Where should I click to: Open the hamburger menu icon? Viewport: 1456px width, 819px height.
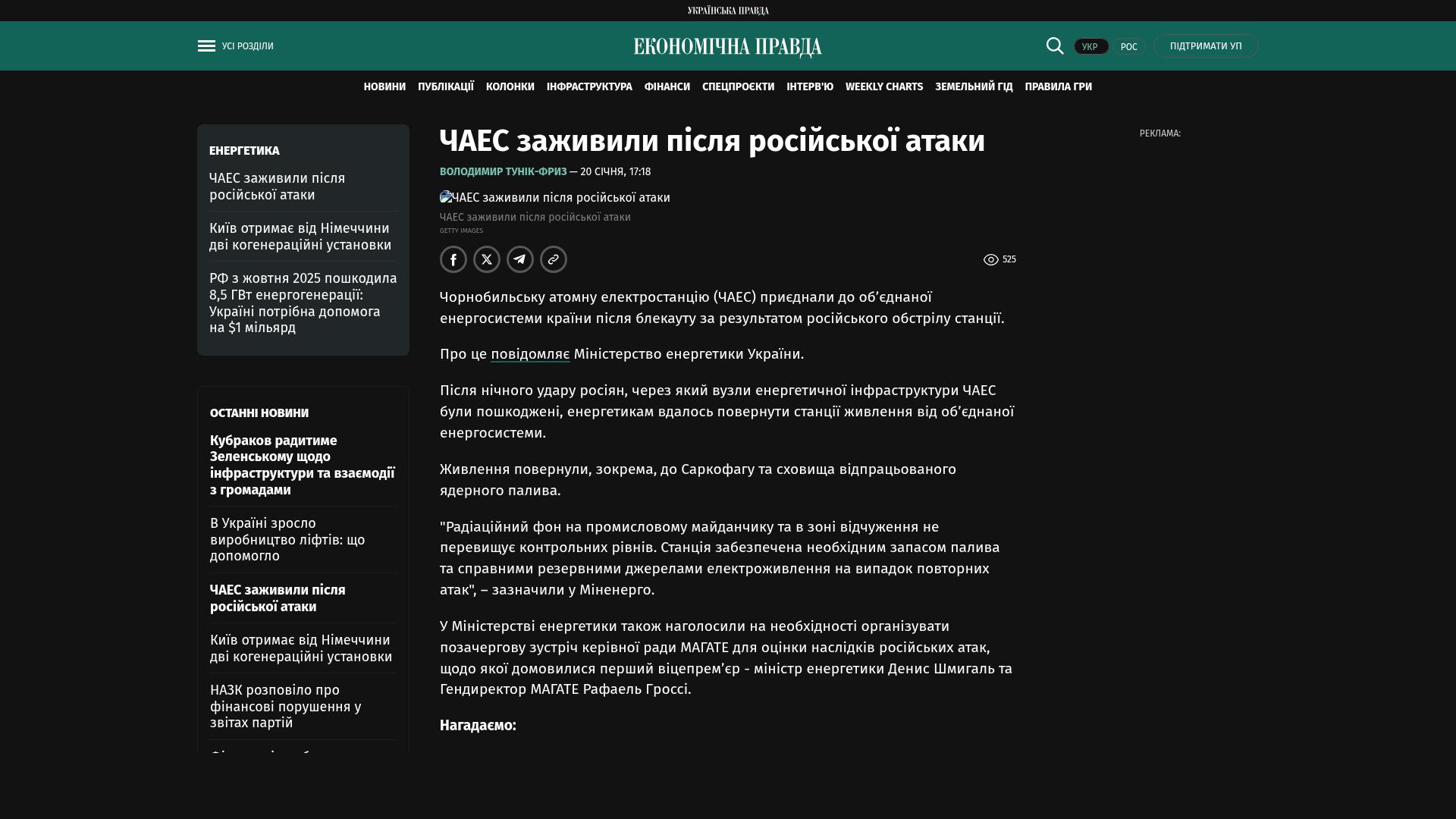[206, 46]
